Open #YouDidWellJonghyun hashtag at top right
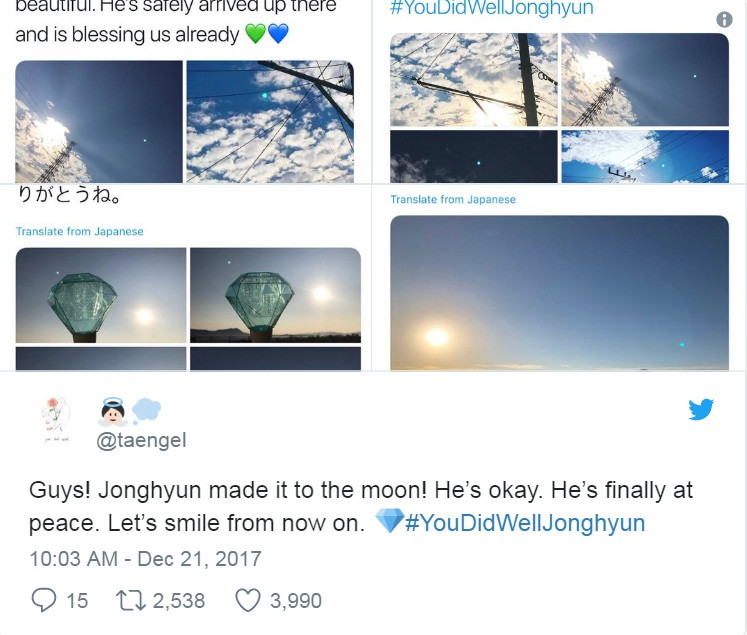The width and height of the screenshot is (747, 635). click(x=491, y=8)
